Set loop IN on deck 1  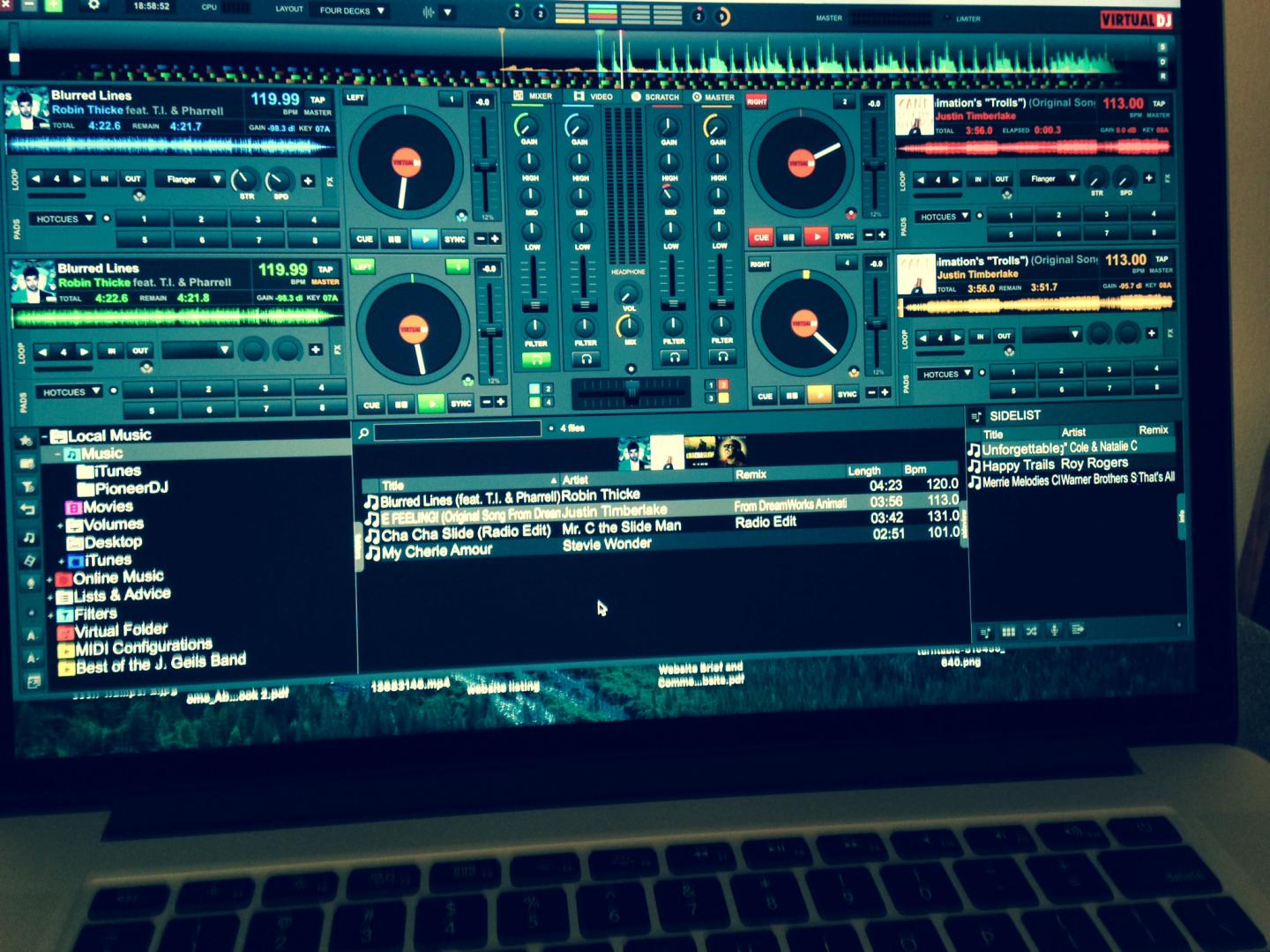point(105,179)
